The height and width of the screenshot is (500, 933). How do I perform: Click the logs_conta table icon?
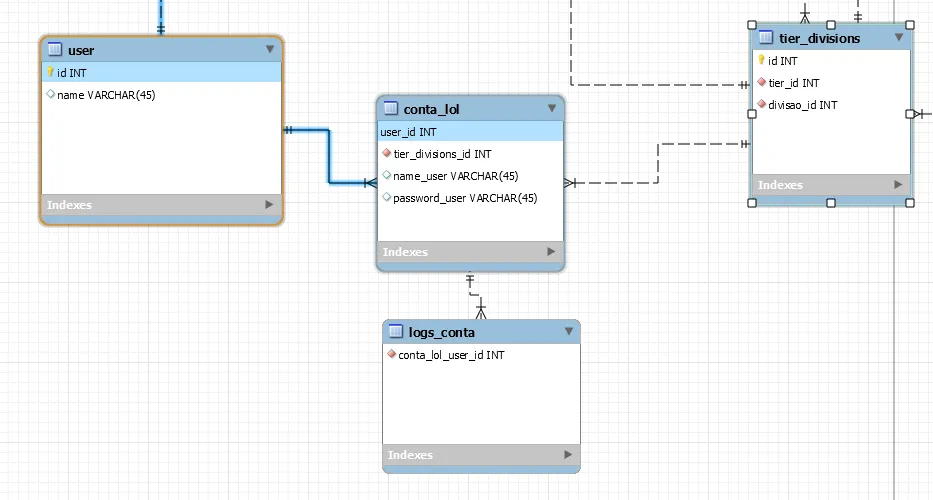pos(396,332)
